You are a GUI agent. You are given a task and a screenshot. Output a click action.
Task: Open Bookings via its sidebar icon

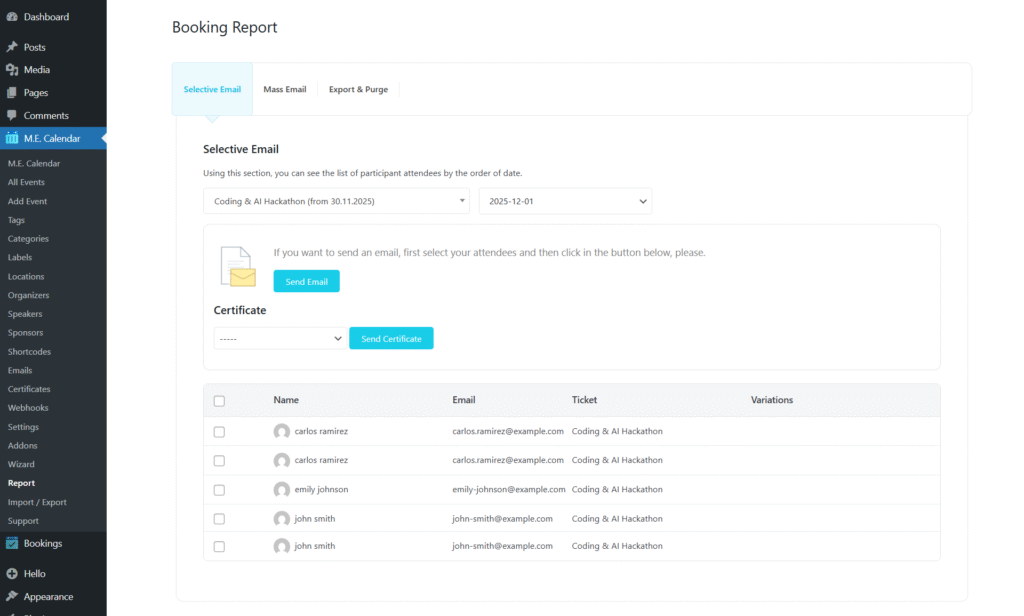coord(14,542)
